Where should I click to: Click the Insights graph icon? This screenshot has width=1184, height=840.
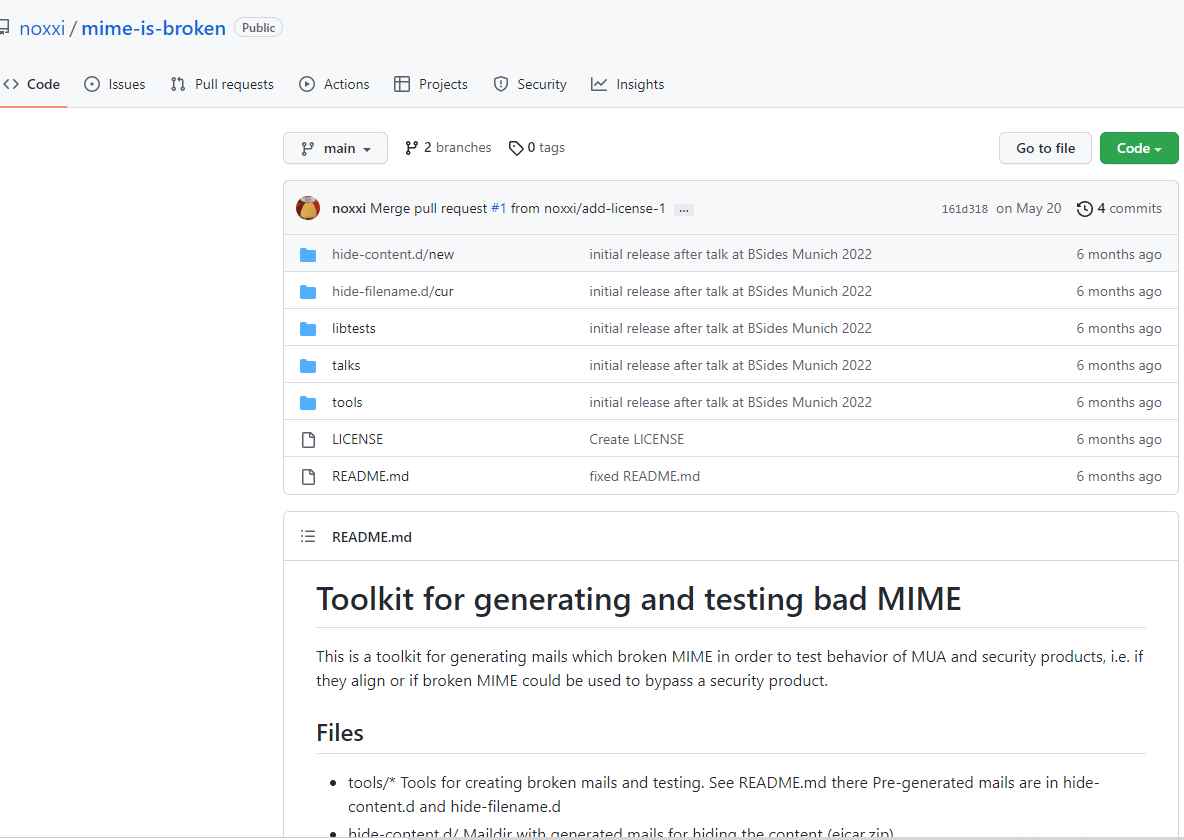[599, 84]
